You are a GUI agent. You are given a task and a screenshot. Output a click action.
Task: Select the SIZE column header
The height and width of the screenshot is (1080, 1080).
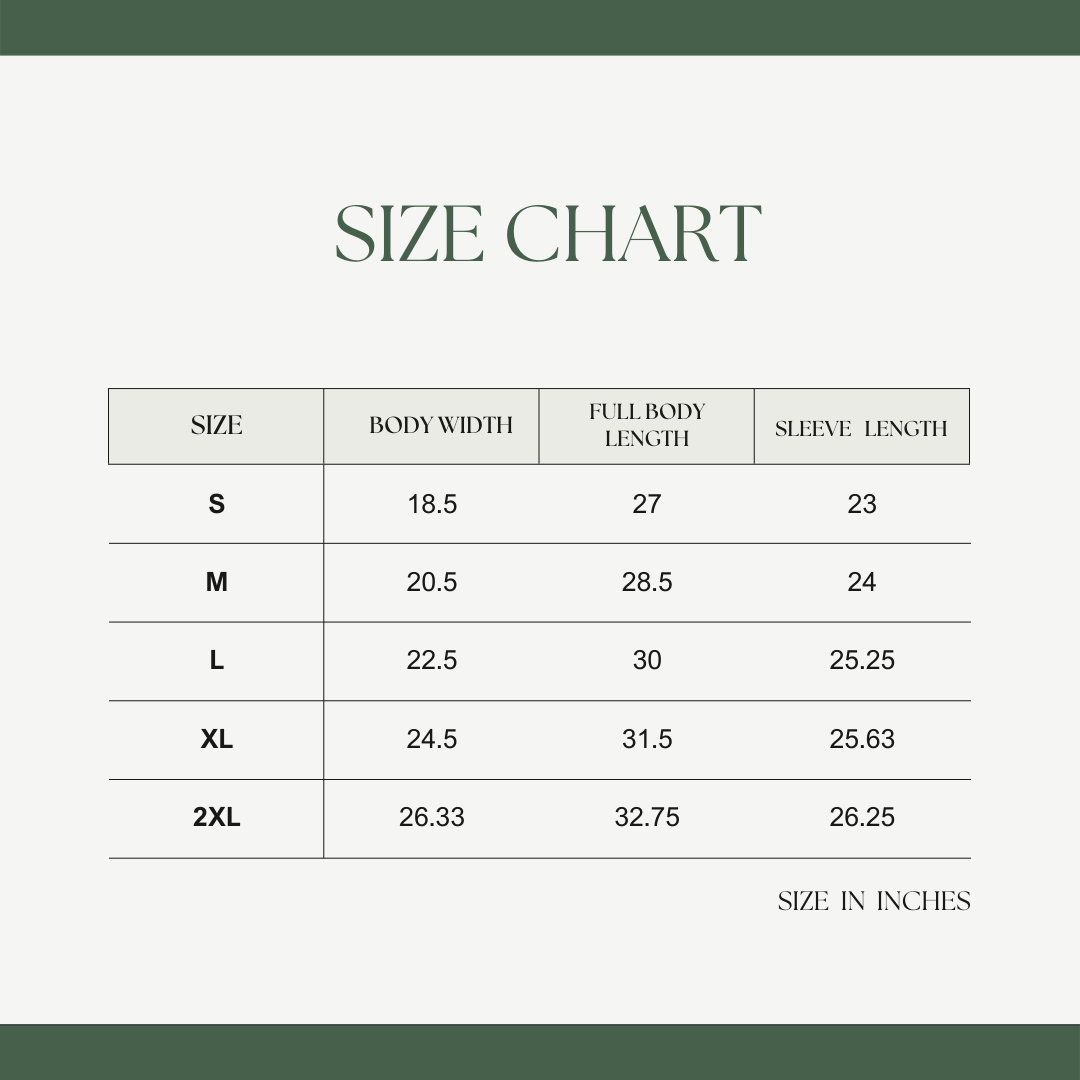pyautogui.click(x=216, y=426)
